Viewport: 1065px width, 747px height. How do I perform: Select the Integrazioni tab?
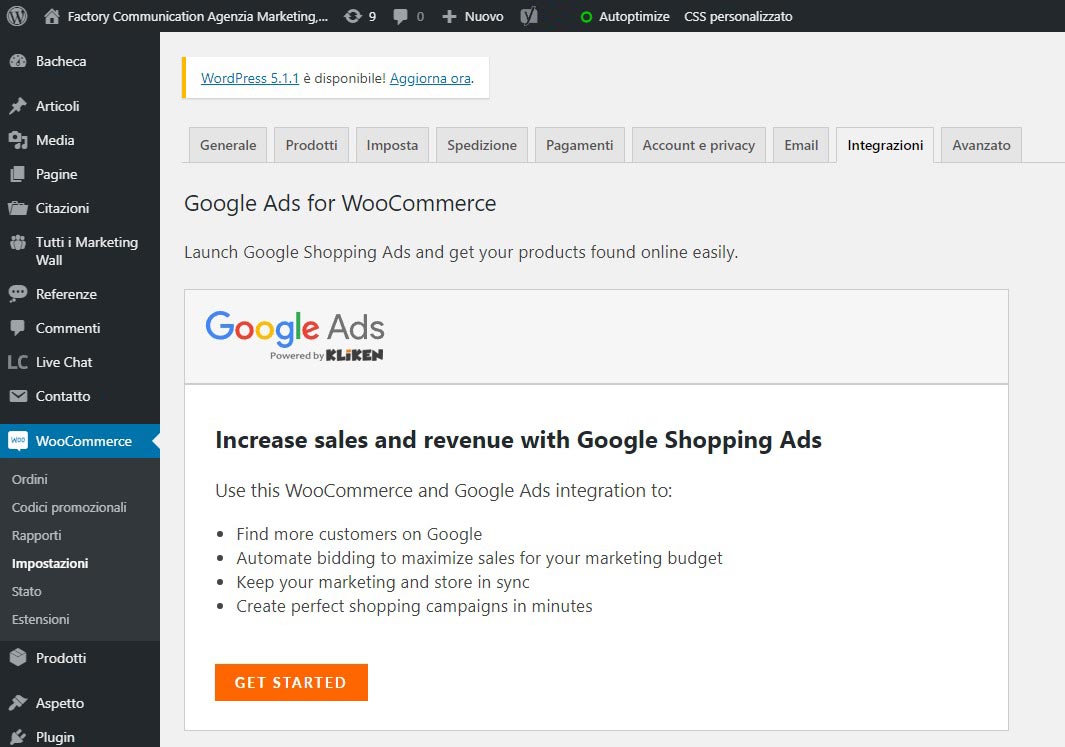point(885,145)
